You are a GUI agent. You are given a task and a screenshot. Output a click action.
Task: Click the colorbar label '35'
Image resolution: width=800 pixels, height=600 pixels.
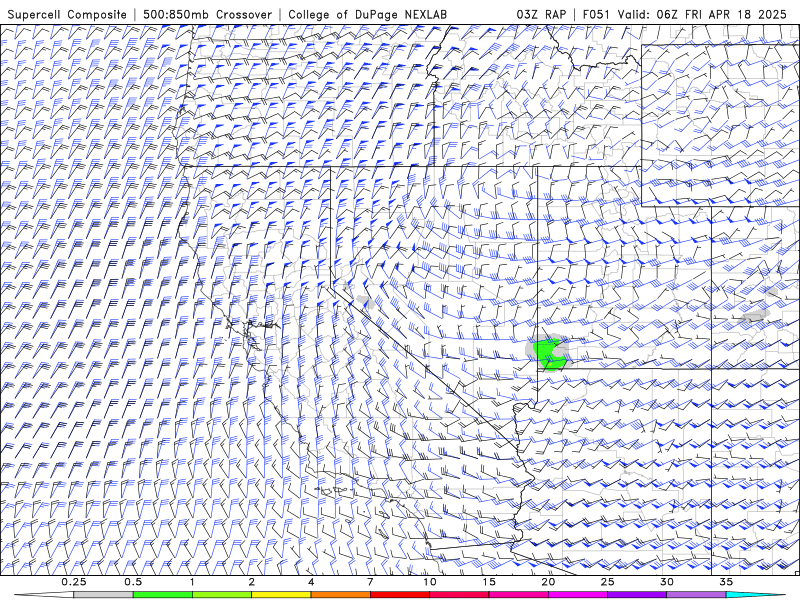(x=726, y=582)
